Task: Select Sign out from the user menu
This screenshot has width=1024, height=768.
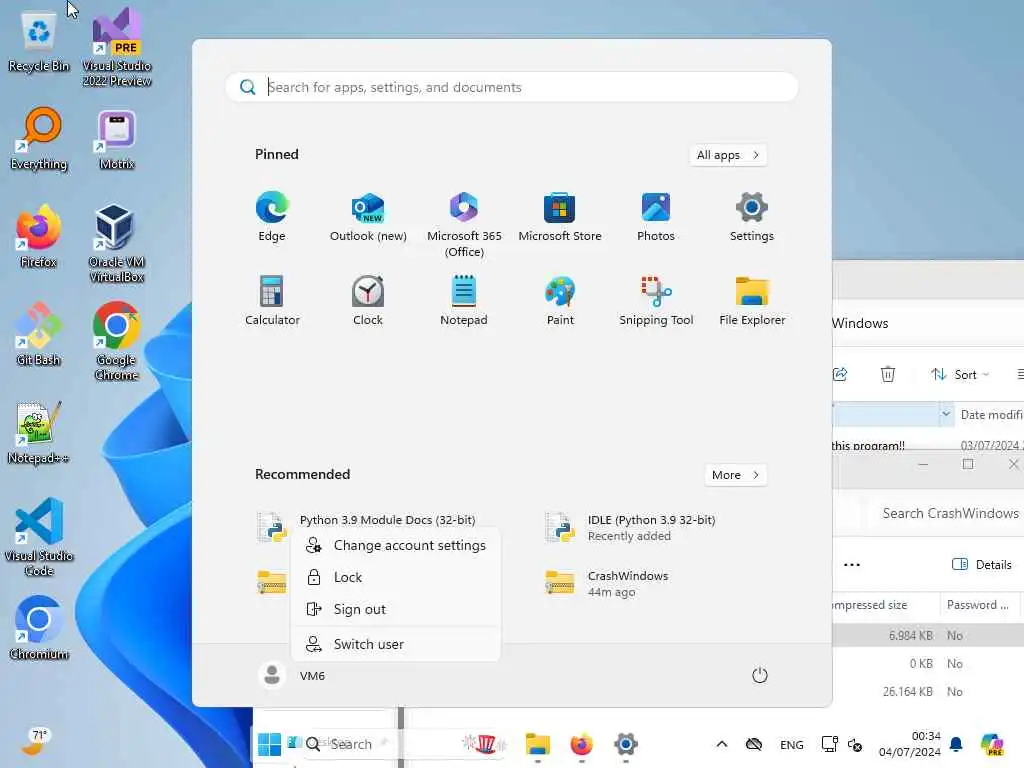Action: tap(396, 609)
